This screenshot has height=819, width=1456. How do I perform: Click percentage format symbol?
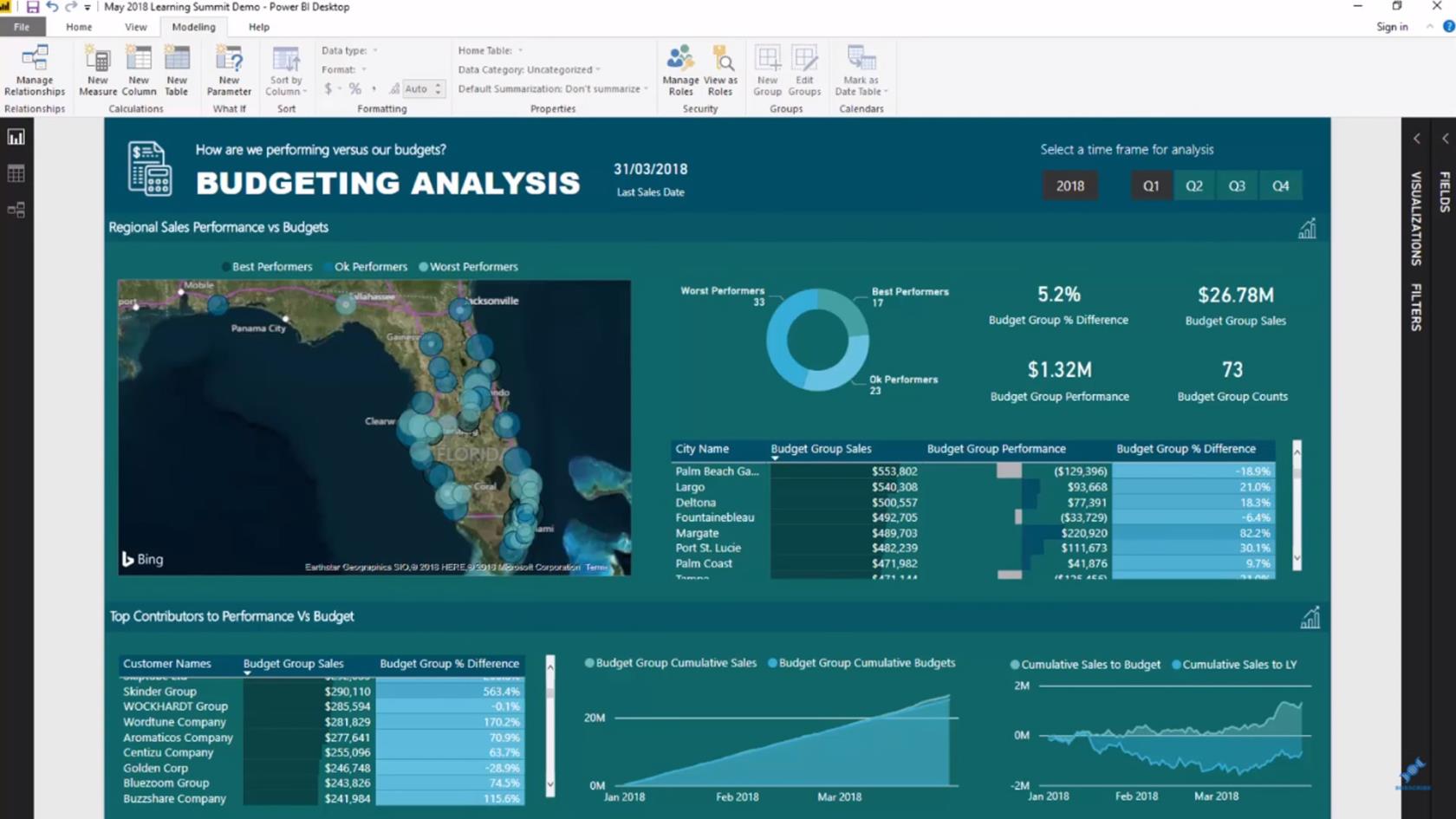tap(354, 88)
